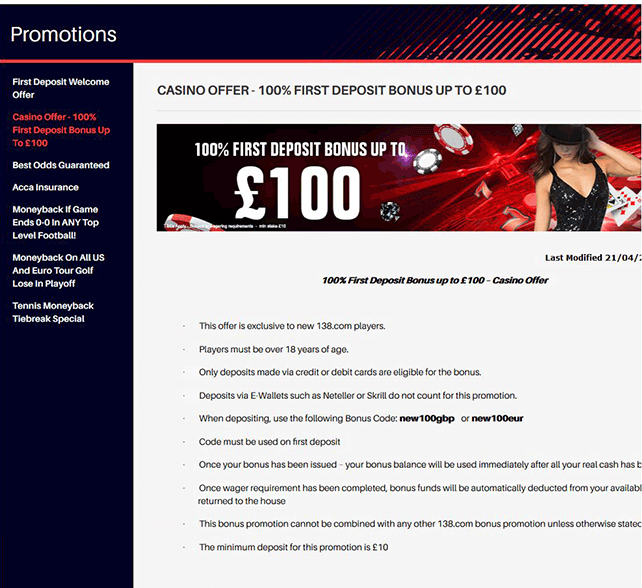
Task: Click the £100 first deposit bonus banner
Action: (x=399, y=178)
